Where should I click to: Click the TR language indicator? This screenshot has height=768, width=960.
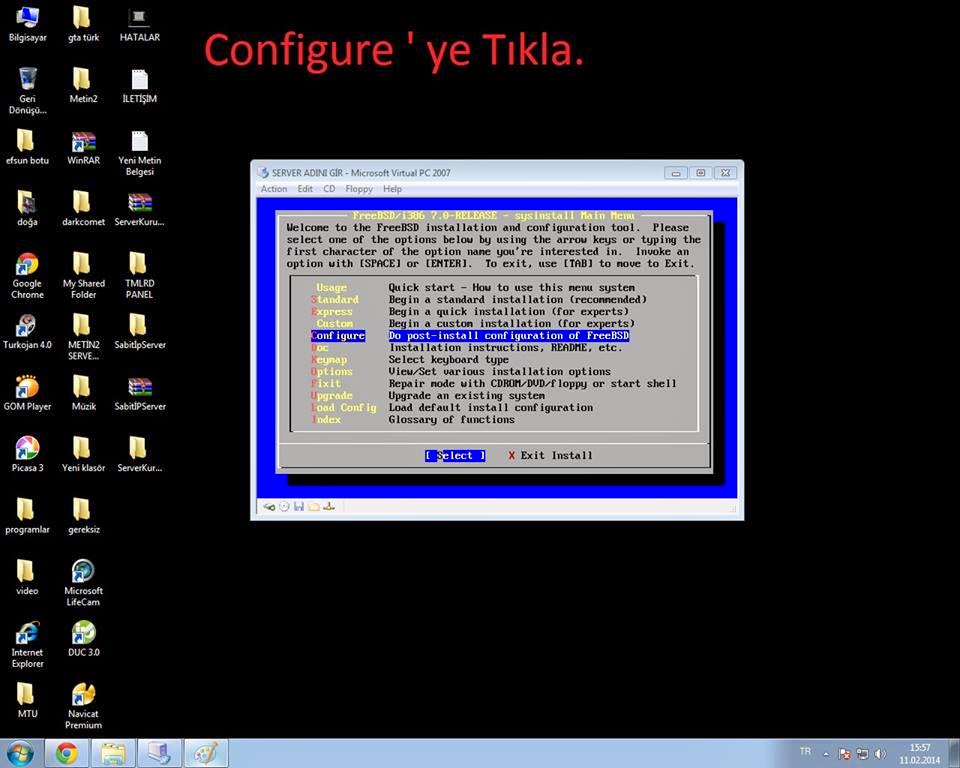[805, 751]
